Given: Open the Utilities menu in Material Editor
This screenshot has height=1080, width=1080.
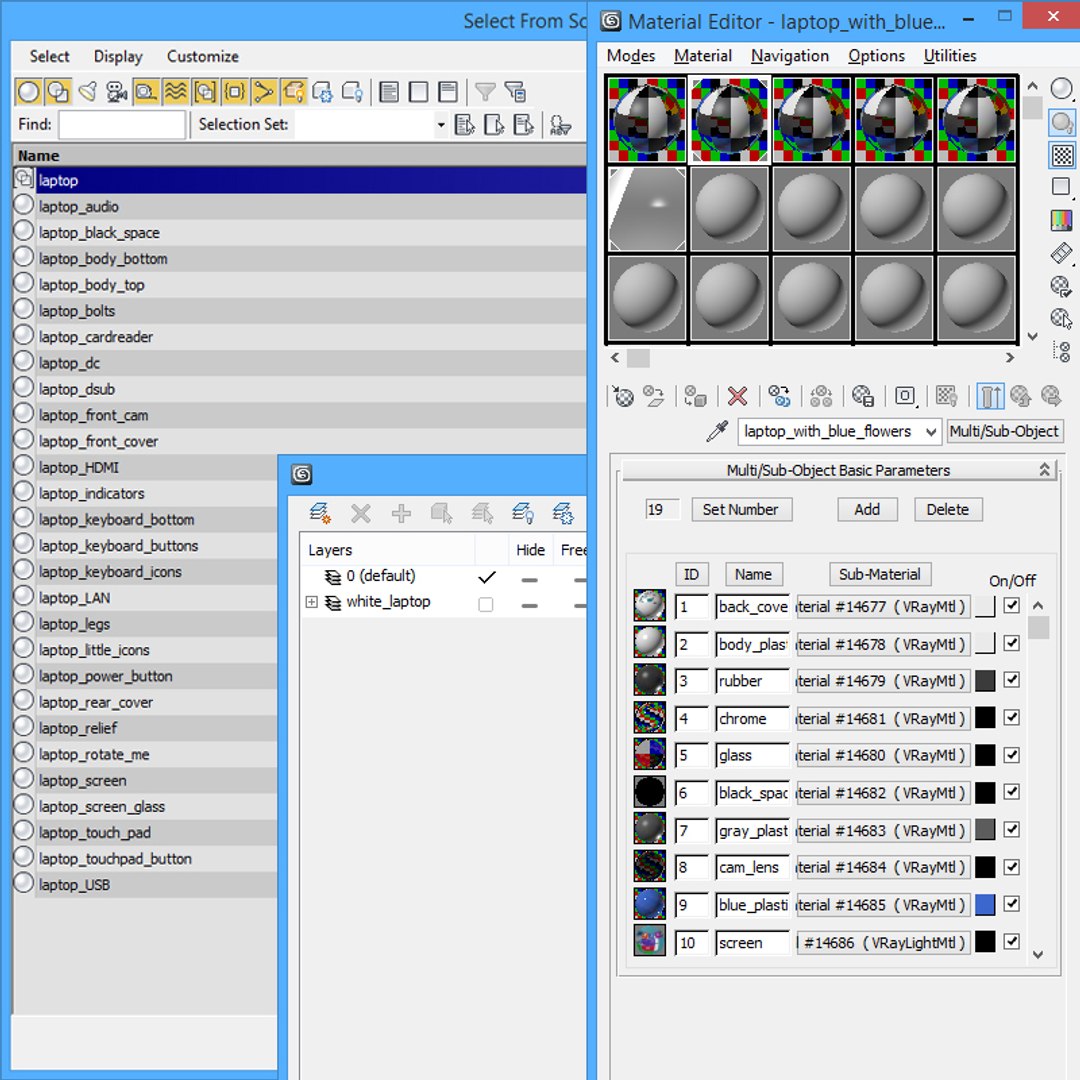Looking at the screenshot, I should click(950, 56).
